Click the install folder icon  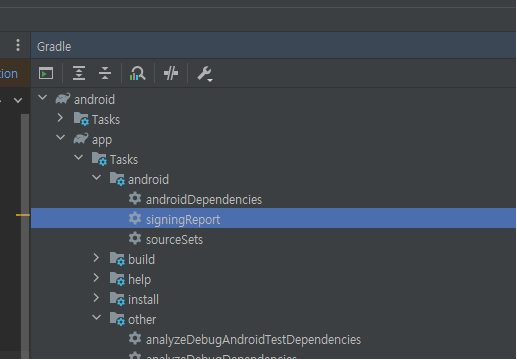117,299
